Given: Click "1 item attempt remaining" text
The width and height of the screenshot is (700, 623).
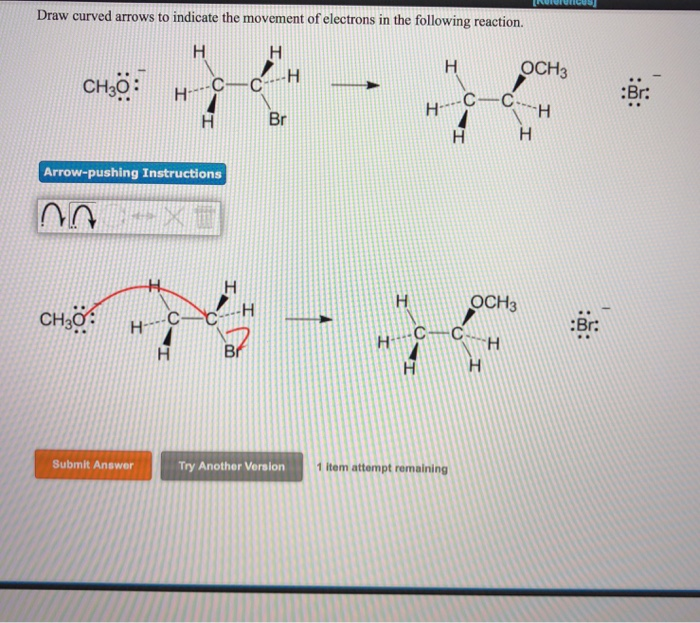Looking at the screenshot, I should 382,468.
